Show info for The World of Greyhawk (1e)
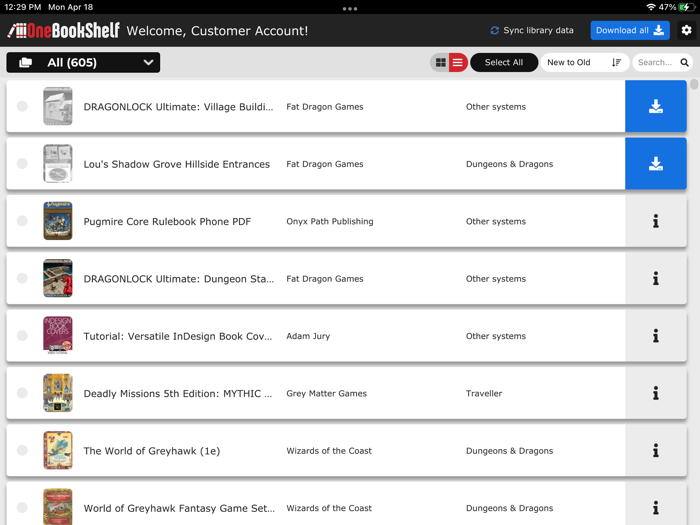 (655, 450)
